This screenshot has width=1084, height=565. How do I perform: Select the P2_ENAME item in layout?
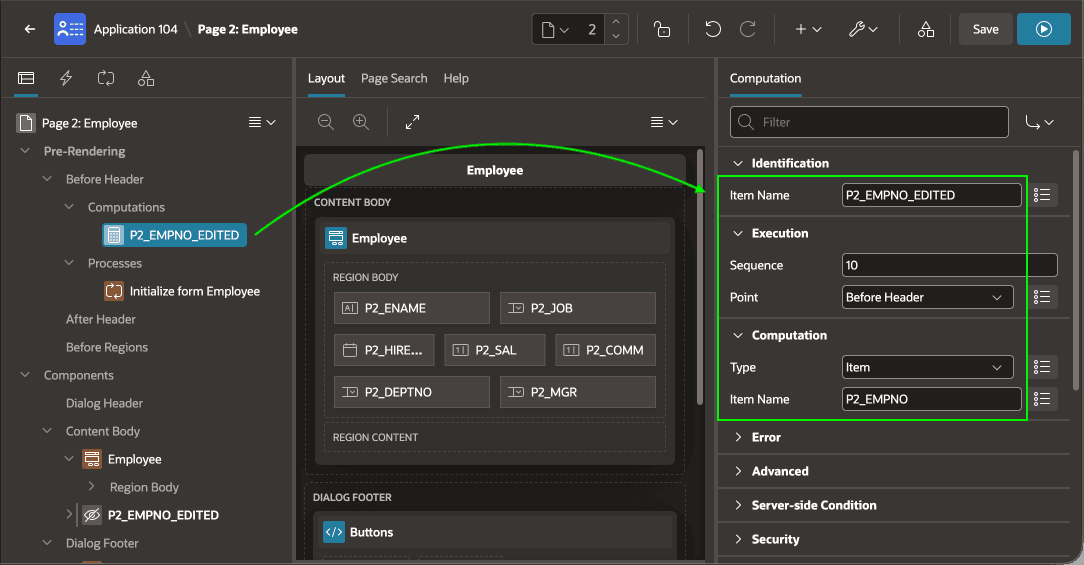tap(412, 308)
